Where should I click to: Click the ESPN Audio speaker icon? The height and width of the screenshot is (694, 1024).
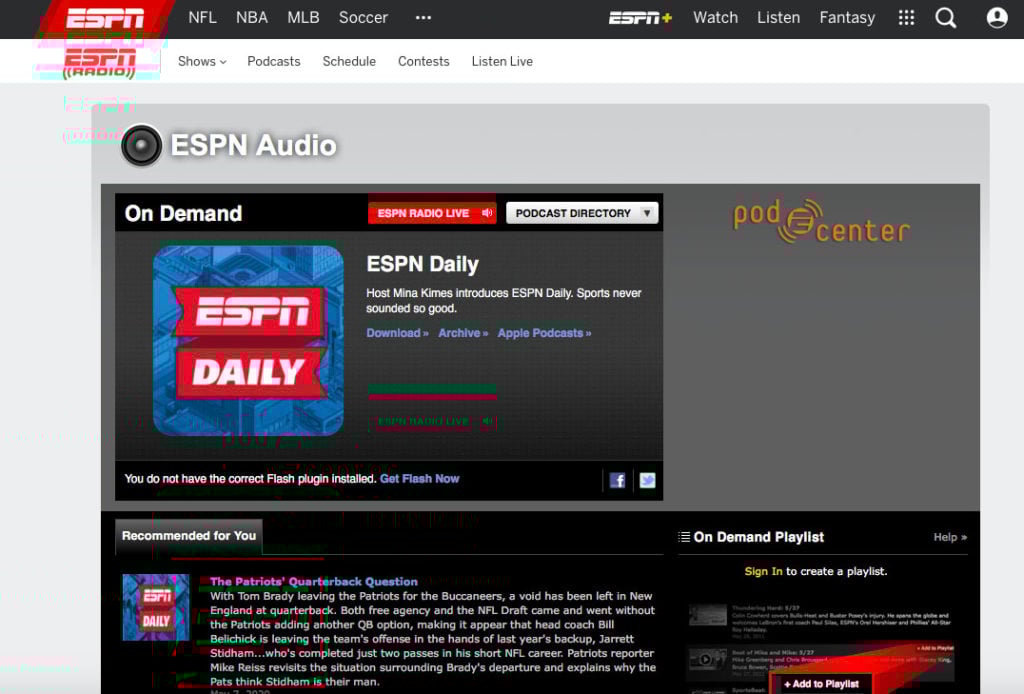[141, 145]
